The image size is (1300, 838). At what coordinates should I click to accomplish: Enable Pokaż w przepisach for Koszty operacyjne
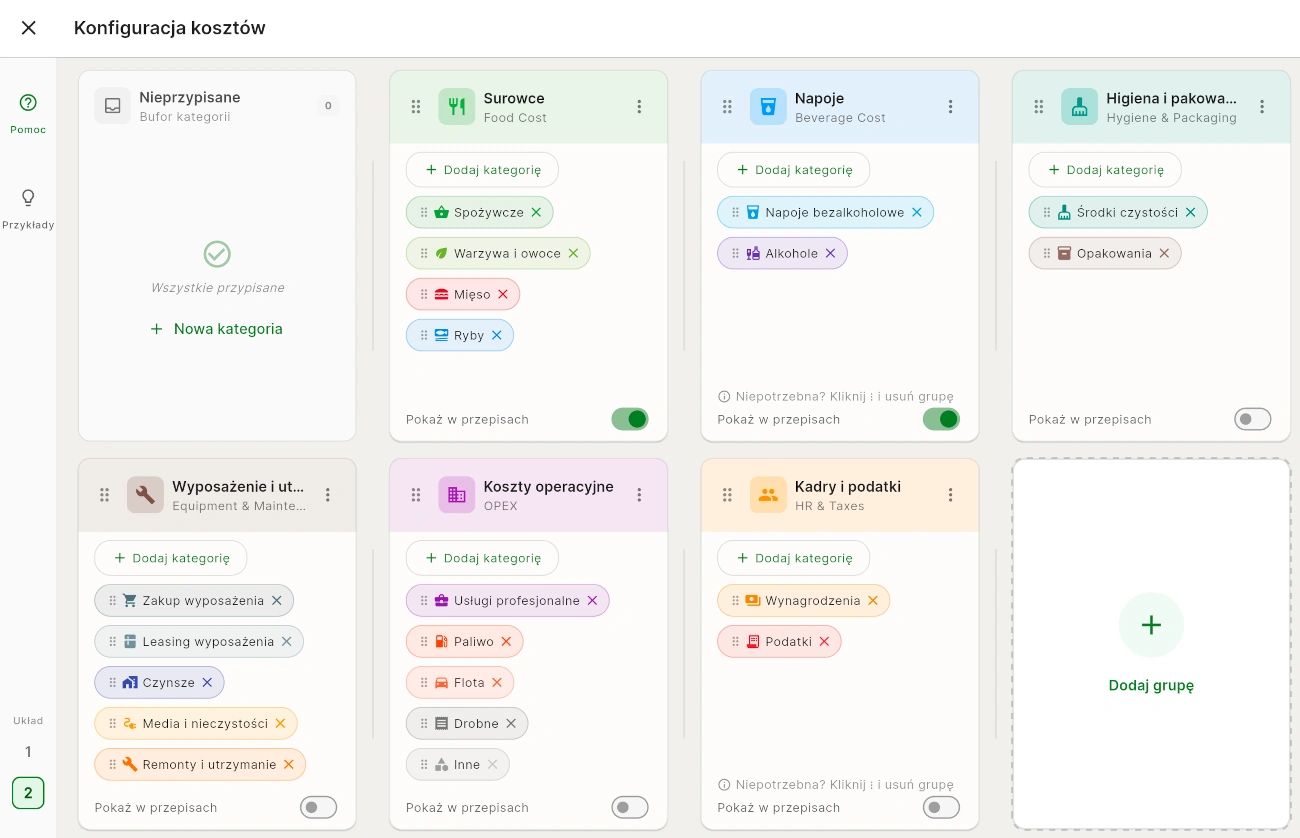[630, 807]
